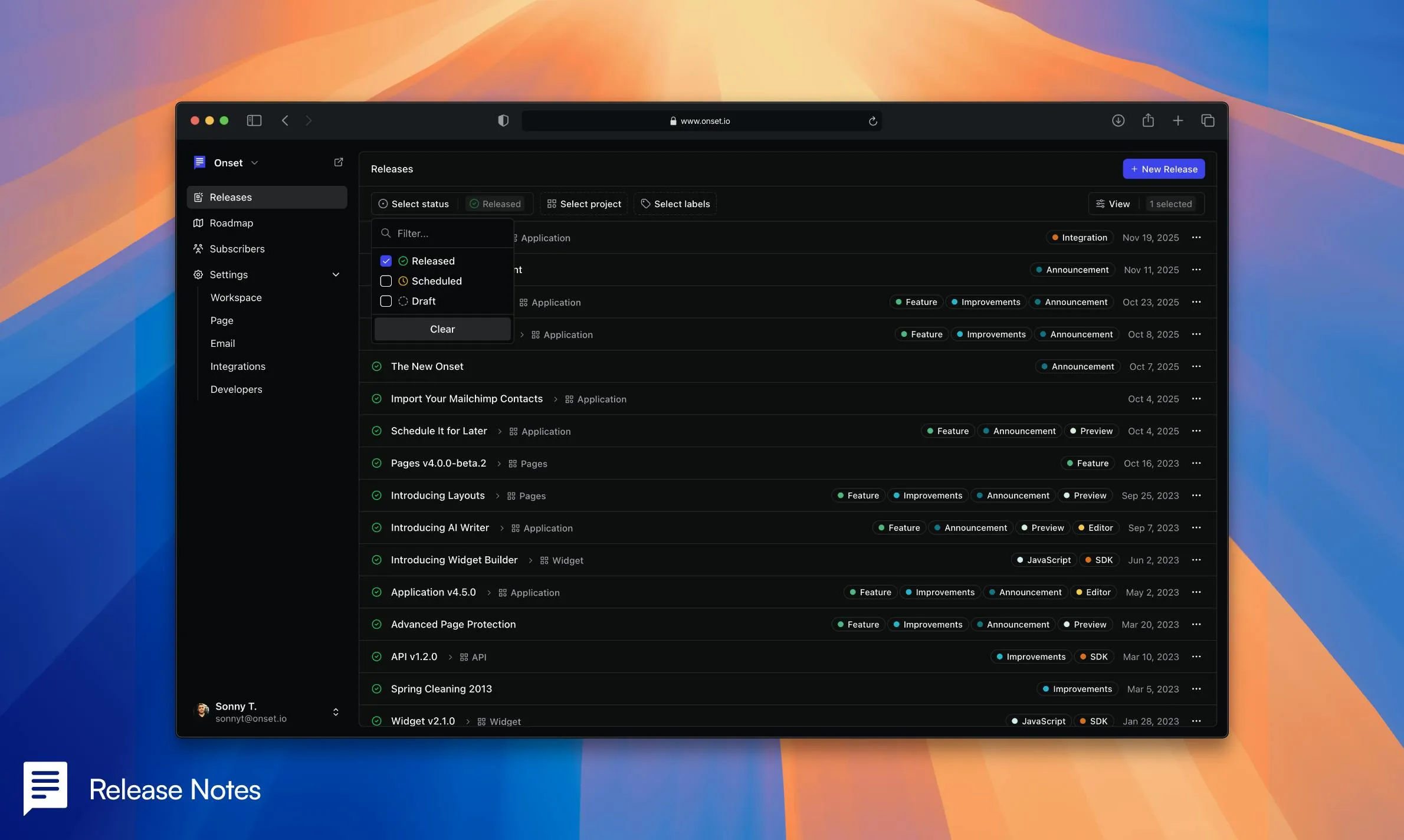1404x840 pixels.
Task: Collapse the Settings section chevron
Action: point(336,275)
